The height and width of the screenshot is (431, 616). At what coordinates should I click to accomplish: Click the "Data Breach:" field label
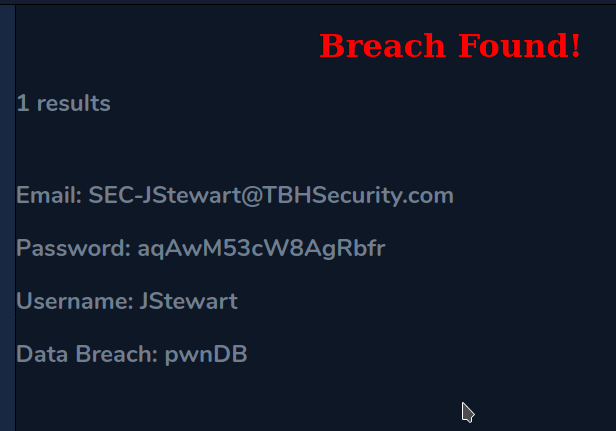[x=87, y=354]
